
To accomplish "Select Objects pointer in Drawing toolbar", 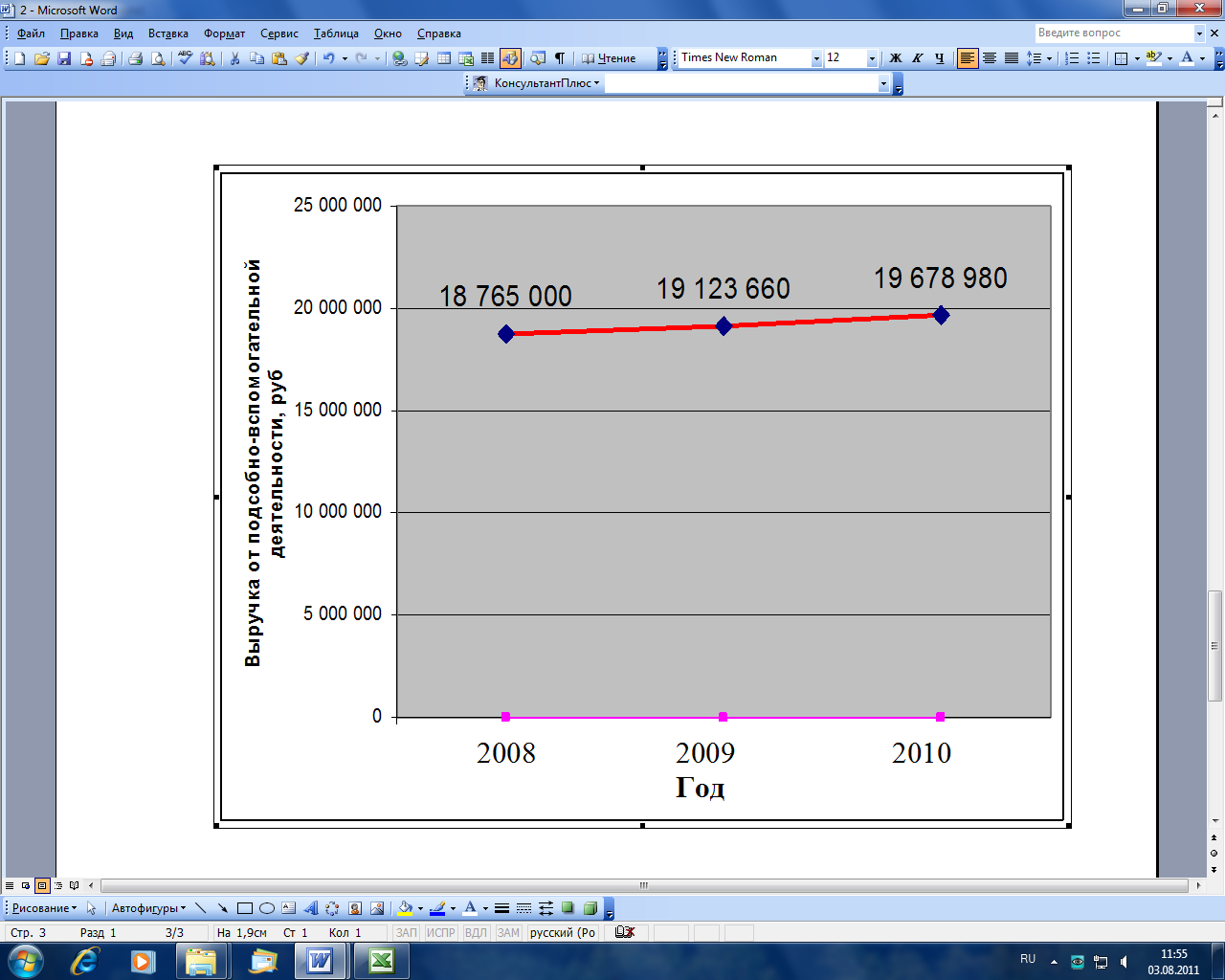I will [x=91, y=908].
